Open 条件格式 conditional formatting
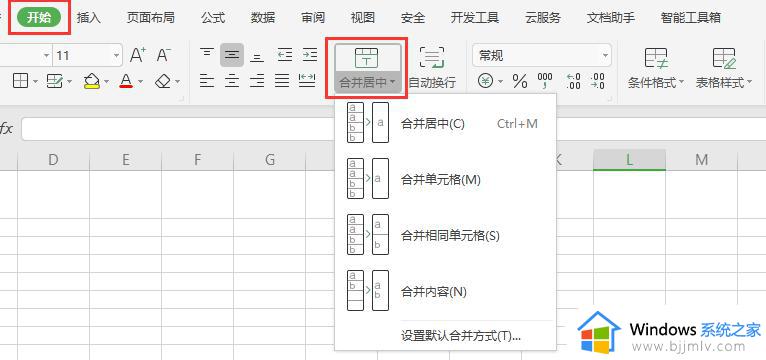This screenshot has width=766, height=360. [656, 68]
